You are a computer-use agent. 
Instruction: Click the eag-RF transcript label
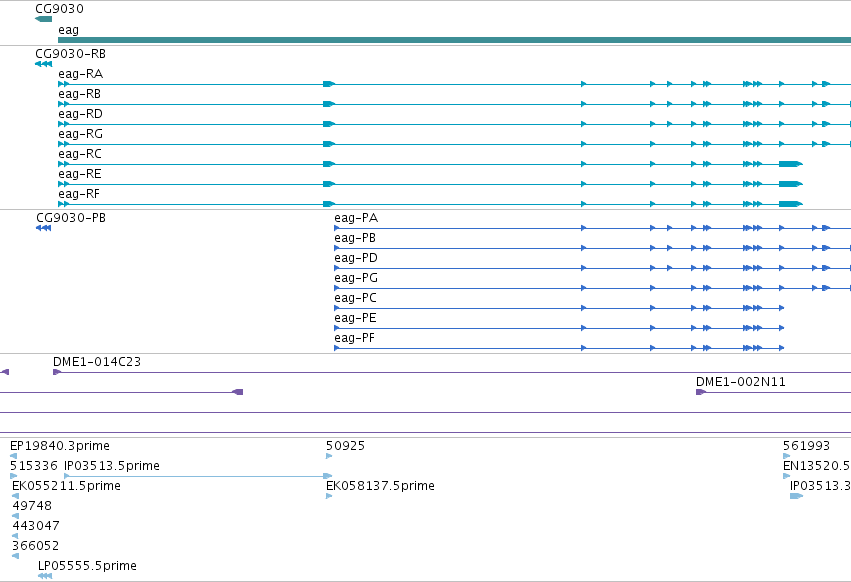(x=79, y=194)
